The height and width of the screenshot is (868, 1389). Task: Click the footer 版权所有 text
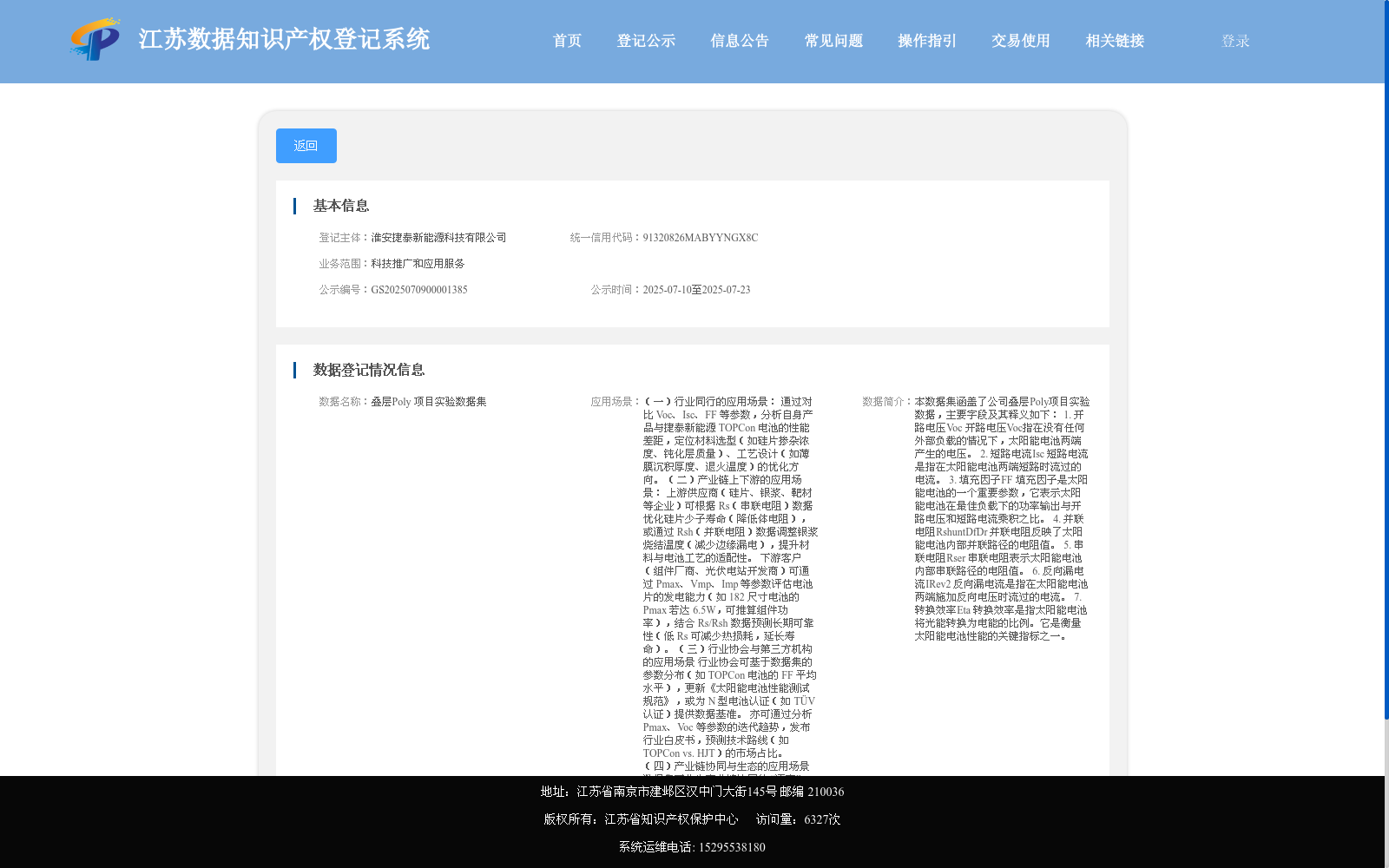click(x=641, y=819)
